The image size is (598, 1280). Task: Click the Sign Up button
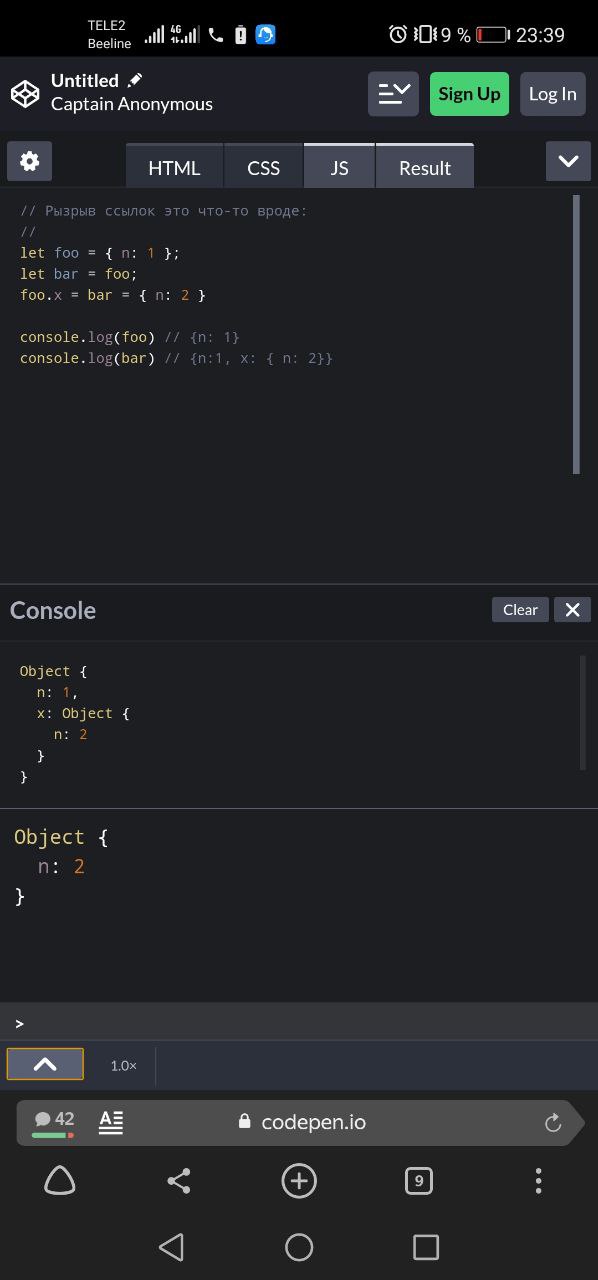[469, 94]
